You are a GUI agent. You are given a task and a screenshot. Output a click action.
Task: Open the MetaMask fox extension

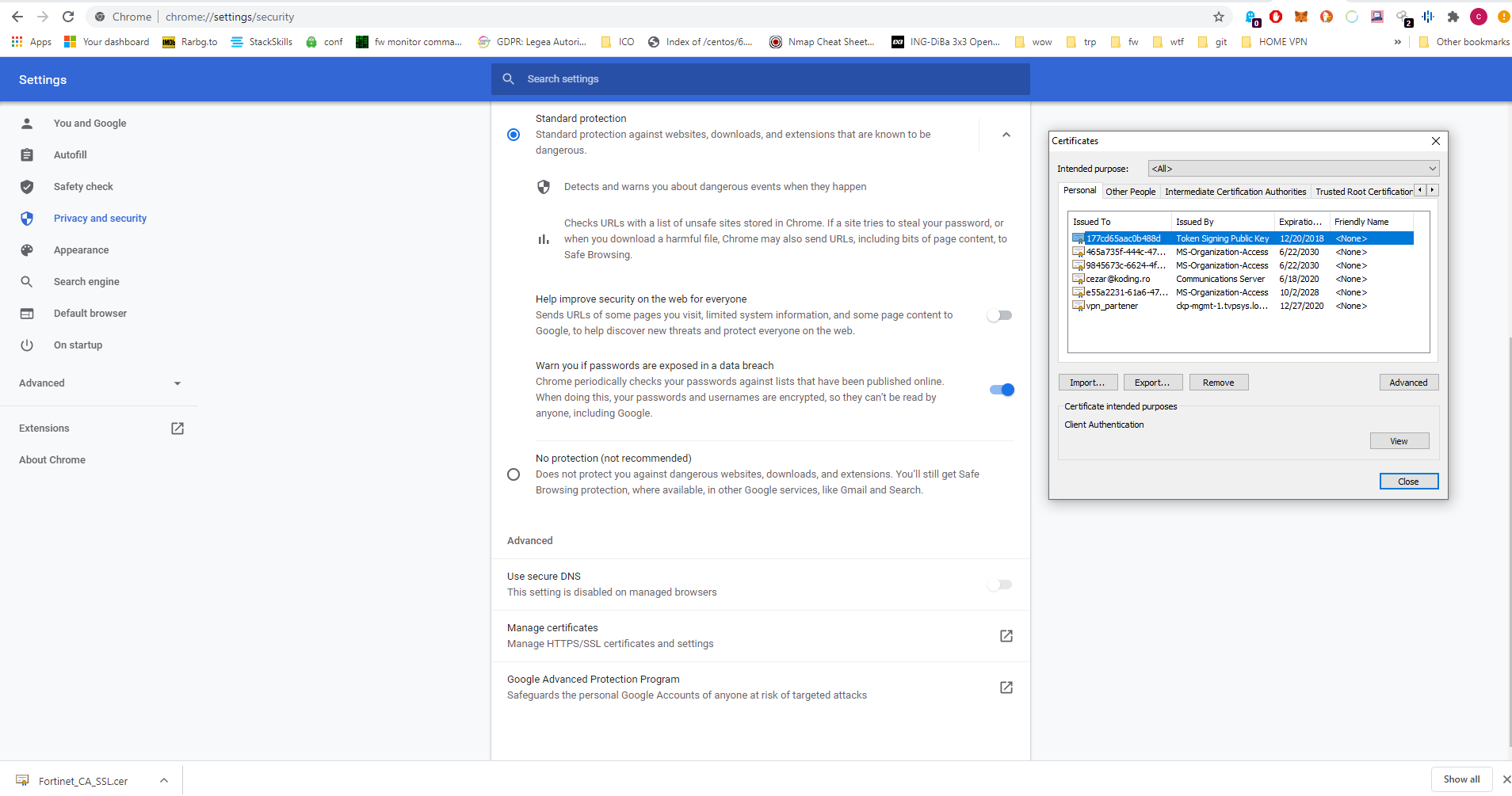[x=1300, y=17]
